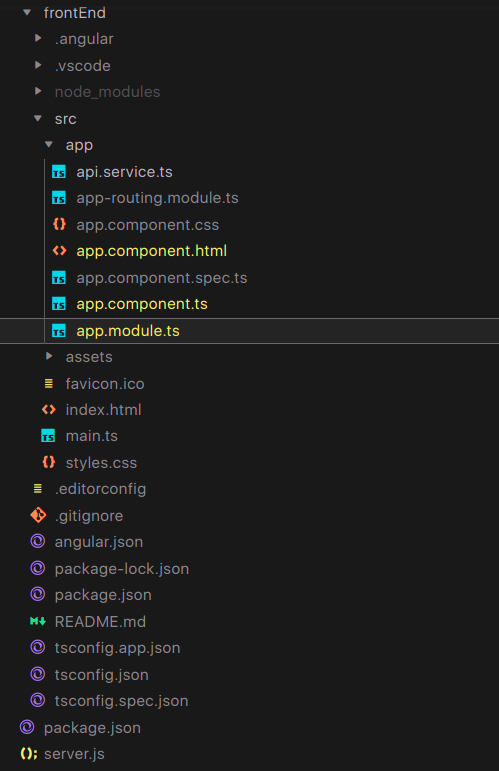The width and height of the screenshot is (499, 771).
Task: Click the git icon beside .gitignore
Action: pos(38,515)
